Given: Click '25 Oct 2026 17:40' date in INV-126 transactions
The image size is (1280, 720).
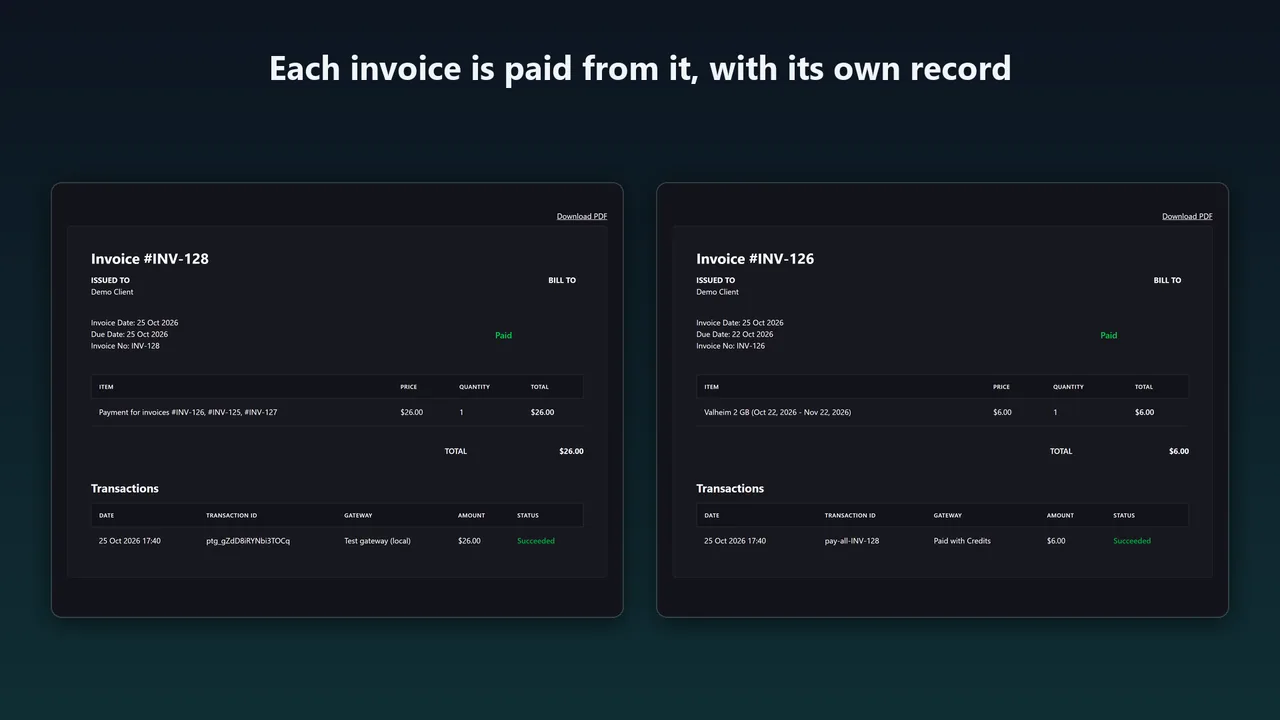Looking at the screenshot, I should click(735, 541).
